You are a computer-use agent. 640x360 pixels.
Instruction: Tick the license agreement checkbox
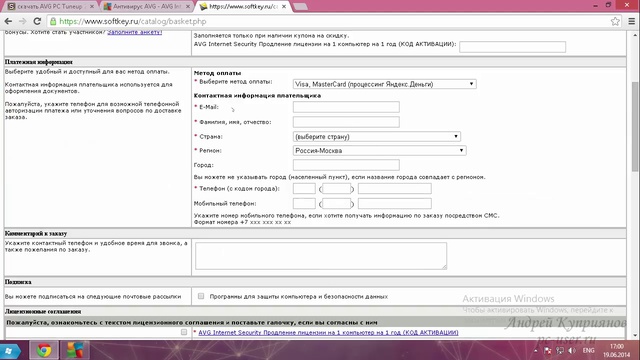tap(184, 332)
